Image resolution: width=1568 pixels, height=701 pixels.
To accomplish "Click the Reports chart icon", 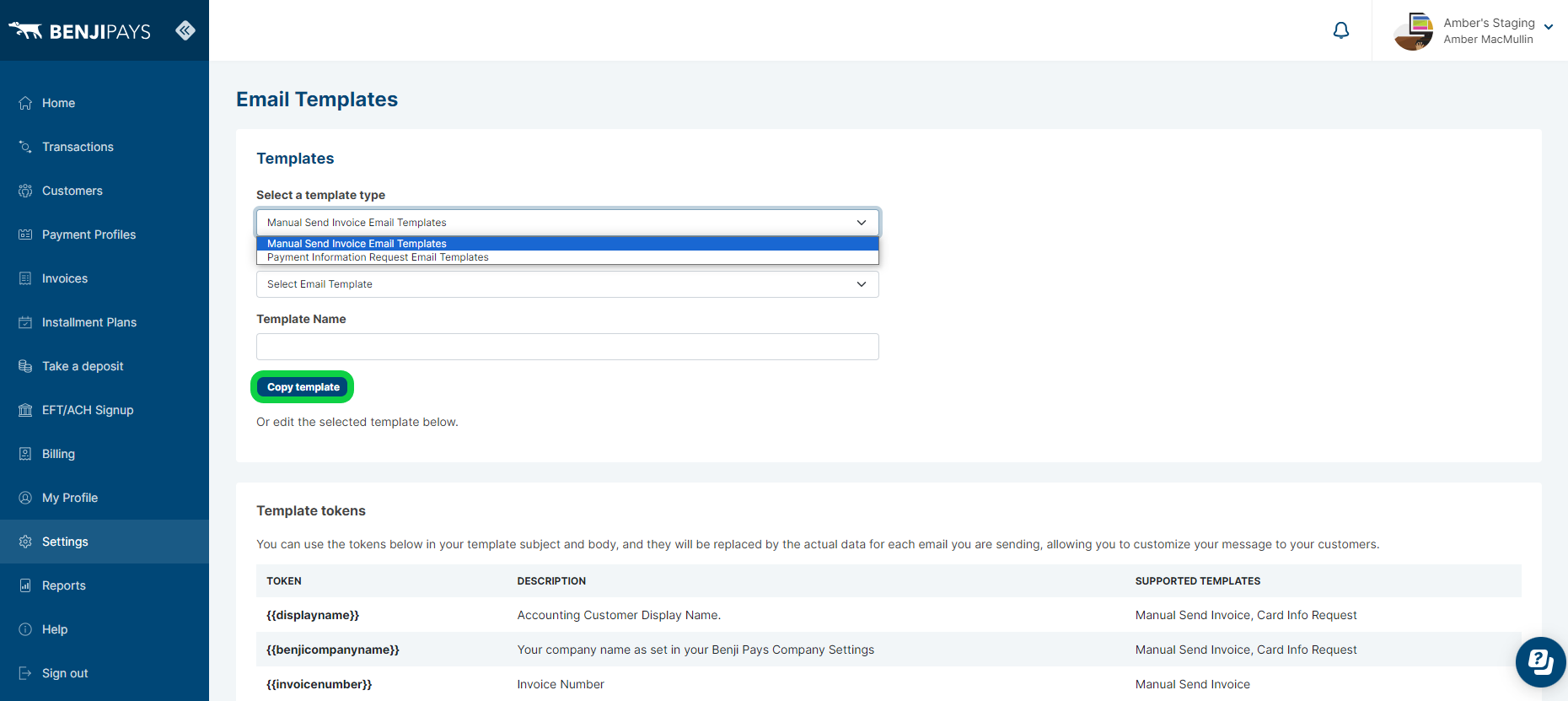I will pyautogui.click(x=25, y=585).
